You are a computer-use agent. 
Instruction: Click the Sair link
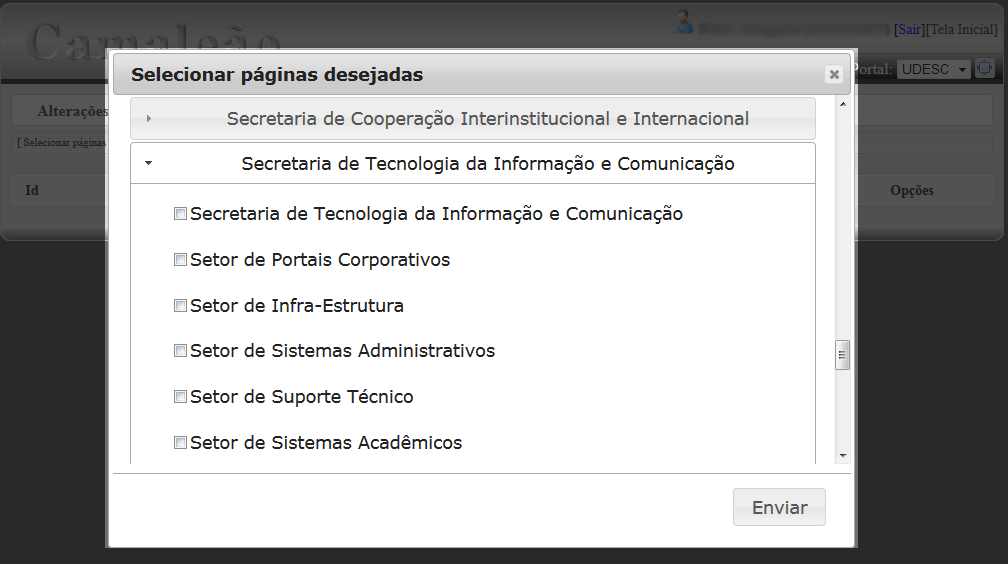click(909, 30)
